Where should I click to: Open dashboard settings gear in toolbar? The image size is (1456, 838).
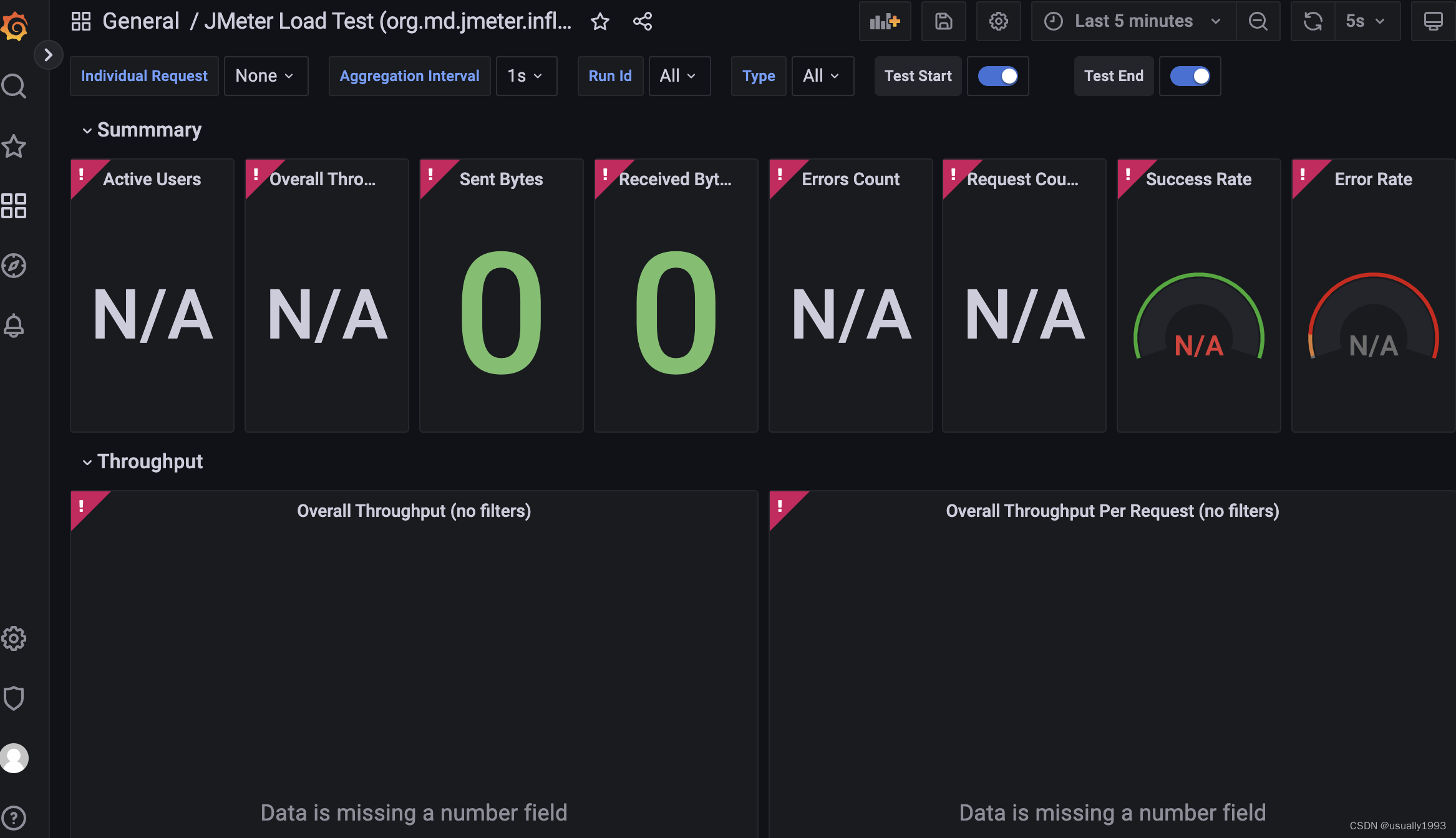999,21
